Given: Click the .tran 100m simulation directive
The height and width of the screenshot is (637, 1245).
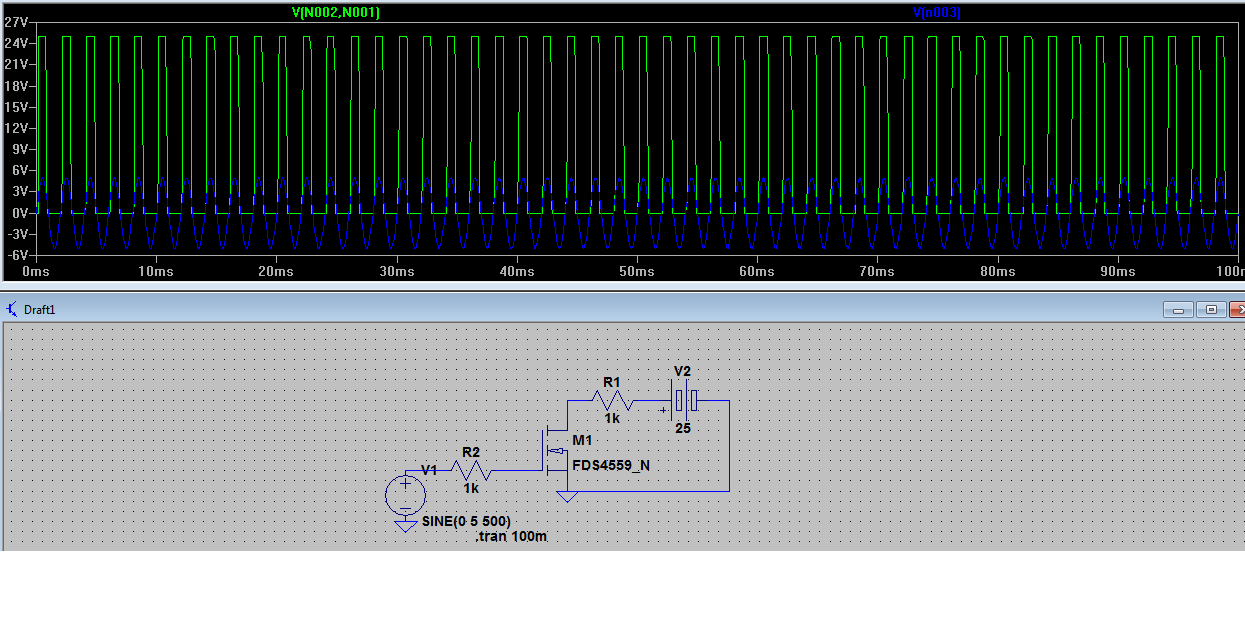Looking at the screenshot, I should click(511, 536).
